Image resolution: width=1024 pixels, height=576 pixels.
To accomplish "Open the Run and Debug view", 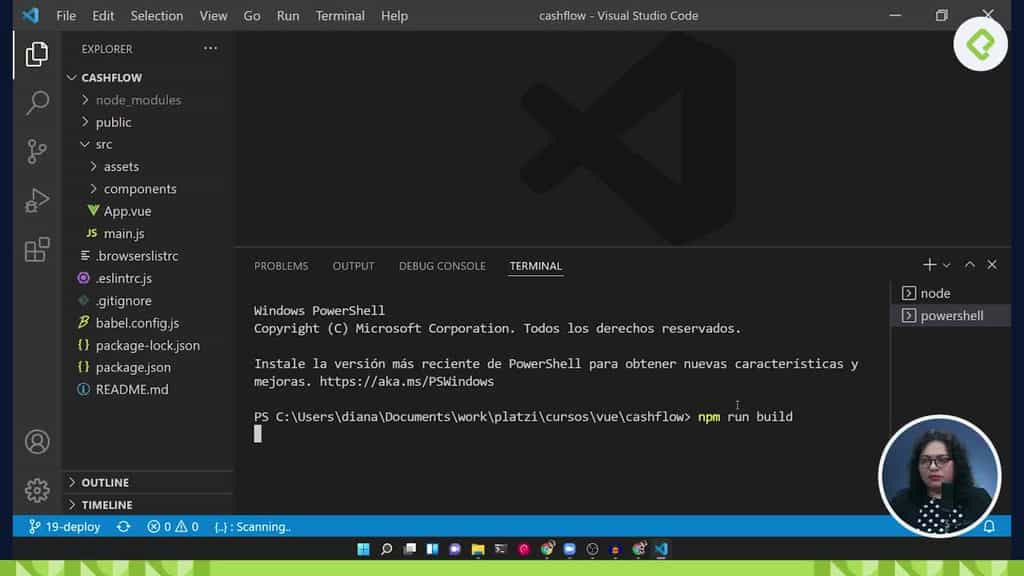I will point(37,200).
